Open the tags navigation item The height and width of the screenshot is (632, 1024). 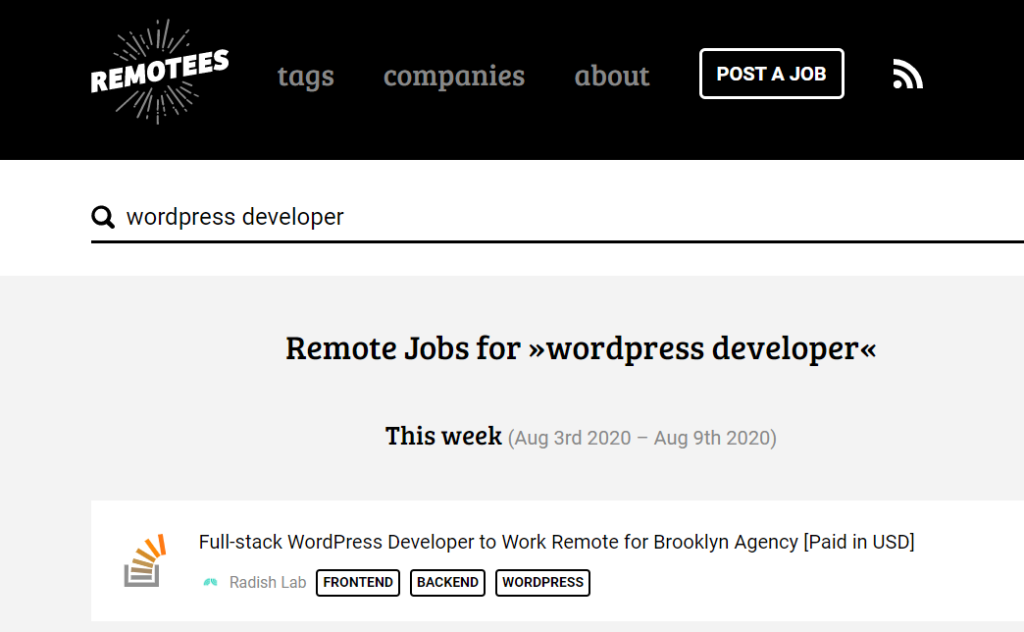coord(306,75)
